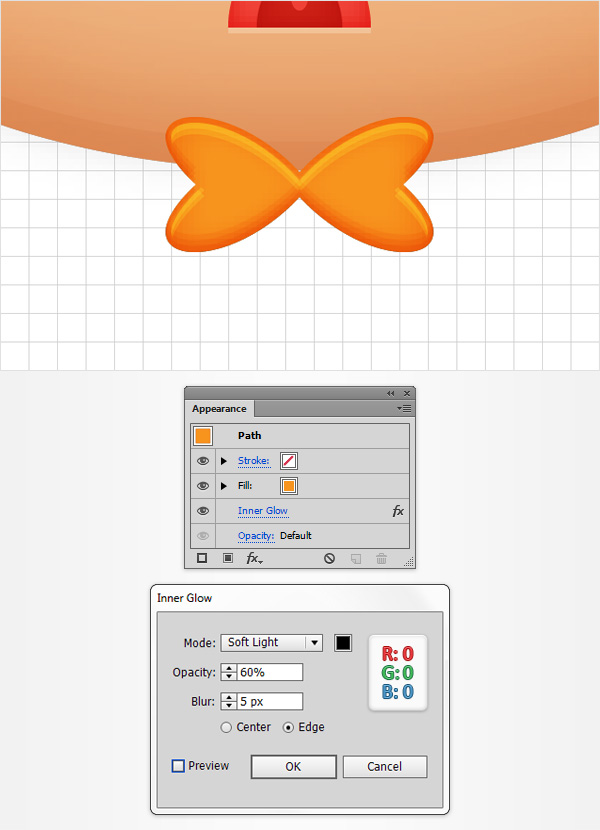Select the orange bow tie shape
This screenshot has height=830, width=600.
pyautogui.click(x=300, y=184)
